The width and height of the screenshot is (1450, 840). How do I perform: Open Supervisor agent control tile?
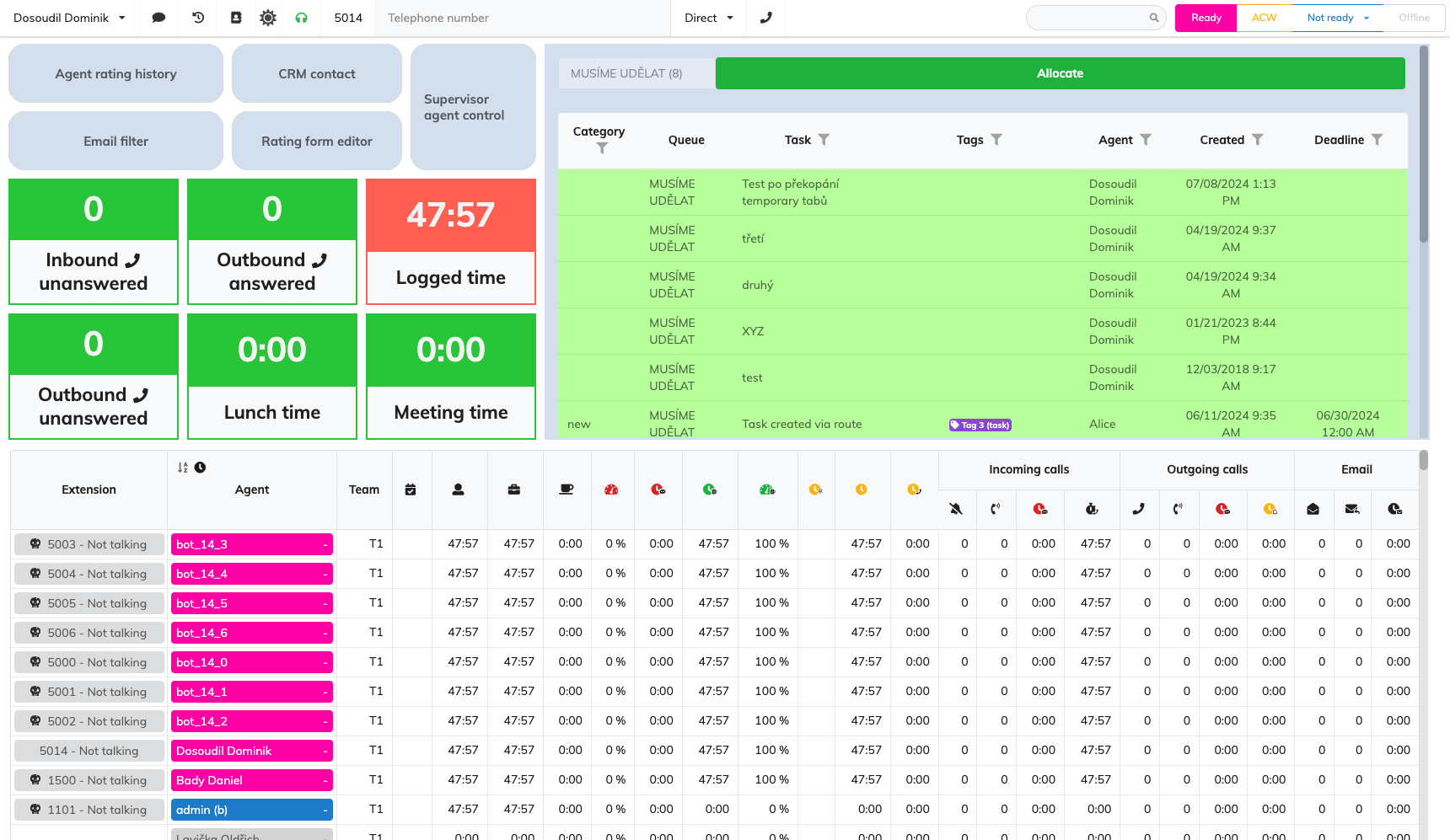[473, 107]
